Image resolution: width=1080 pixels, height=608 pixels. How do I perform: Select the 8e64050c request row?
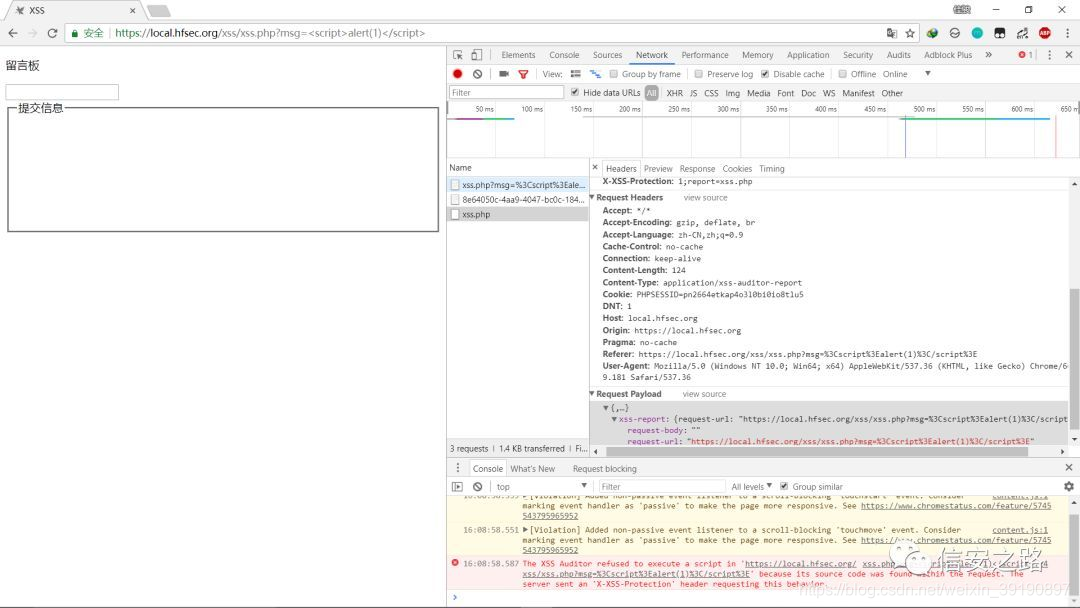518,200
